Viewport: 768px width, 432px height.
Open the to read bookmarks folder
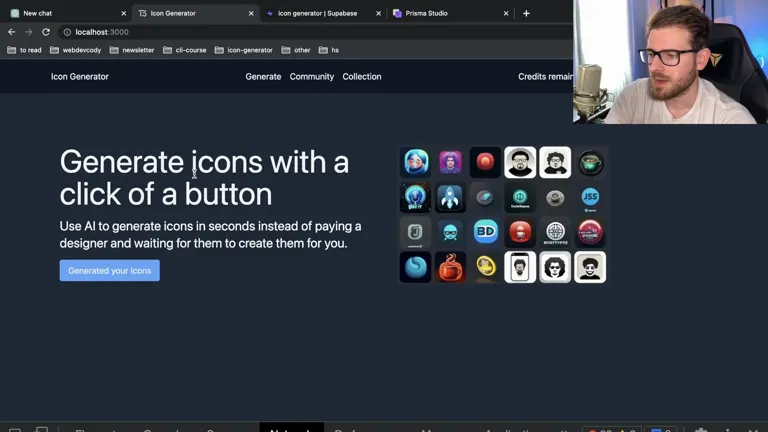coord(24,50)
